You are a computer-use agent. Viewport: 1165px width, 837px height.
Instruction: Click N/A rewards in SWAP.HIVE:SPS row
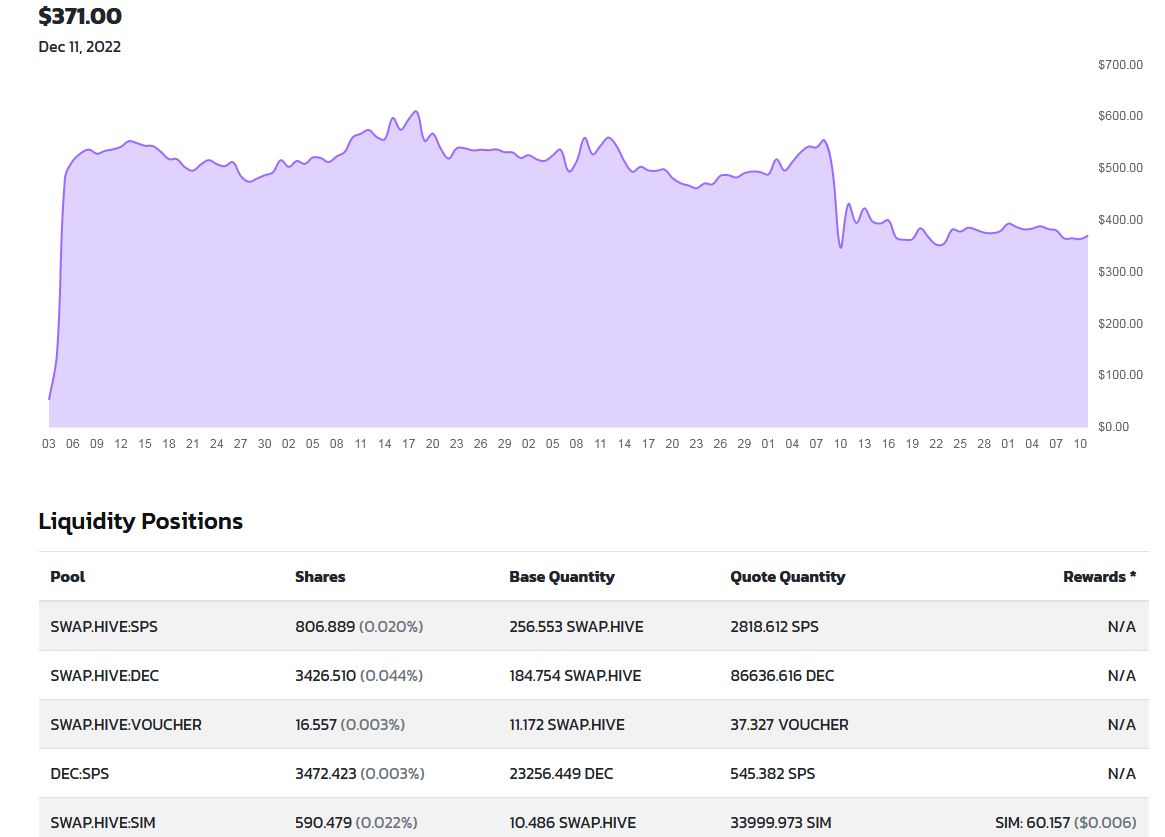(1122, 627)
